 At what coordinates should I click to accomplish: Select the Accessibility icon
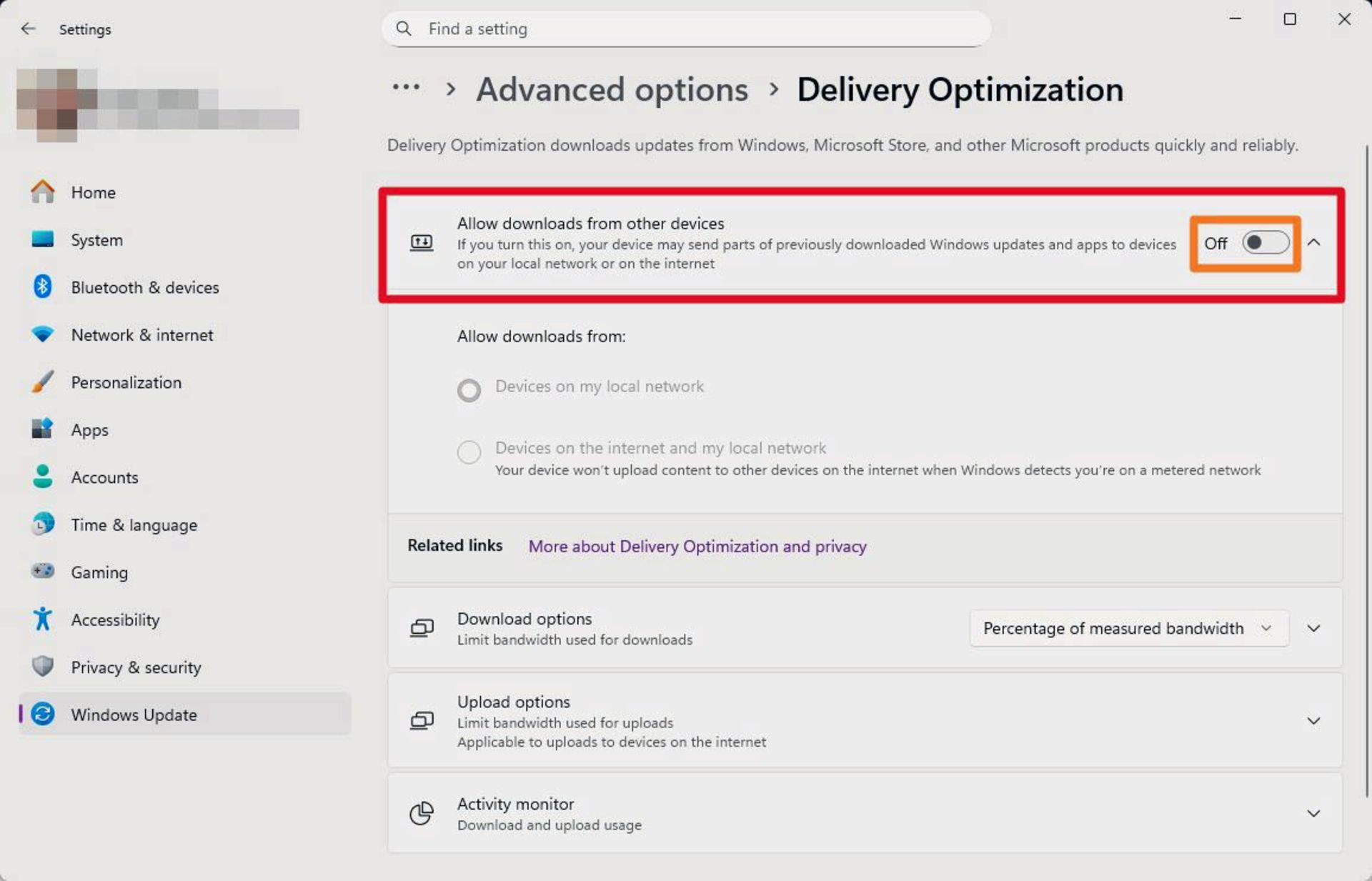point(43,619)
